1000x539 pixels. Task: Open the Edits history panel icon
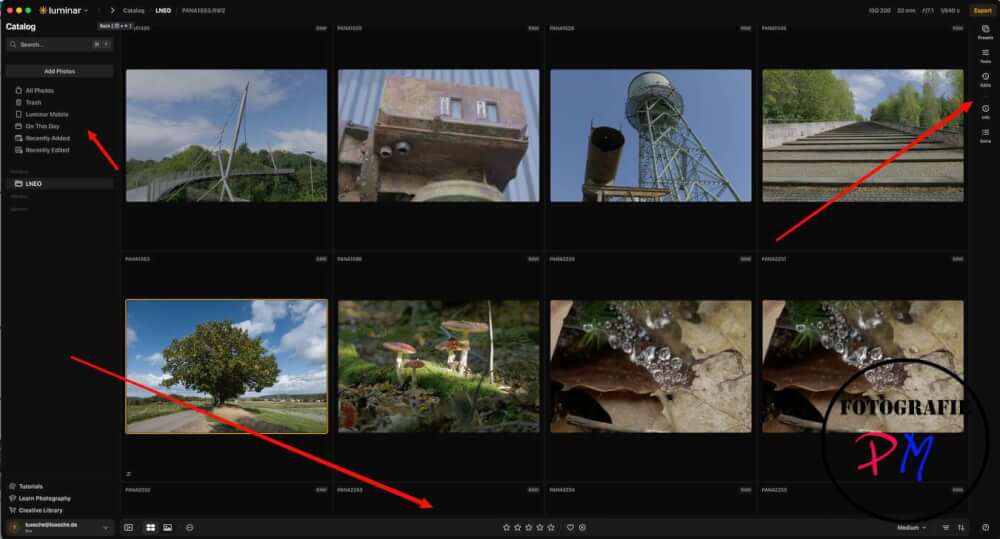[x=985, y=80]
